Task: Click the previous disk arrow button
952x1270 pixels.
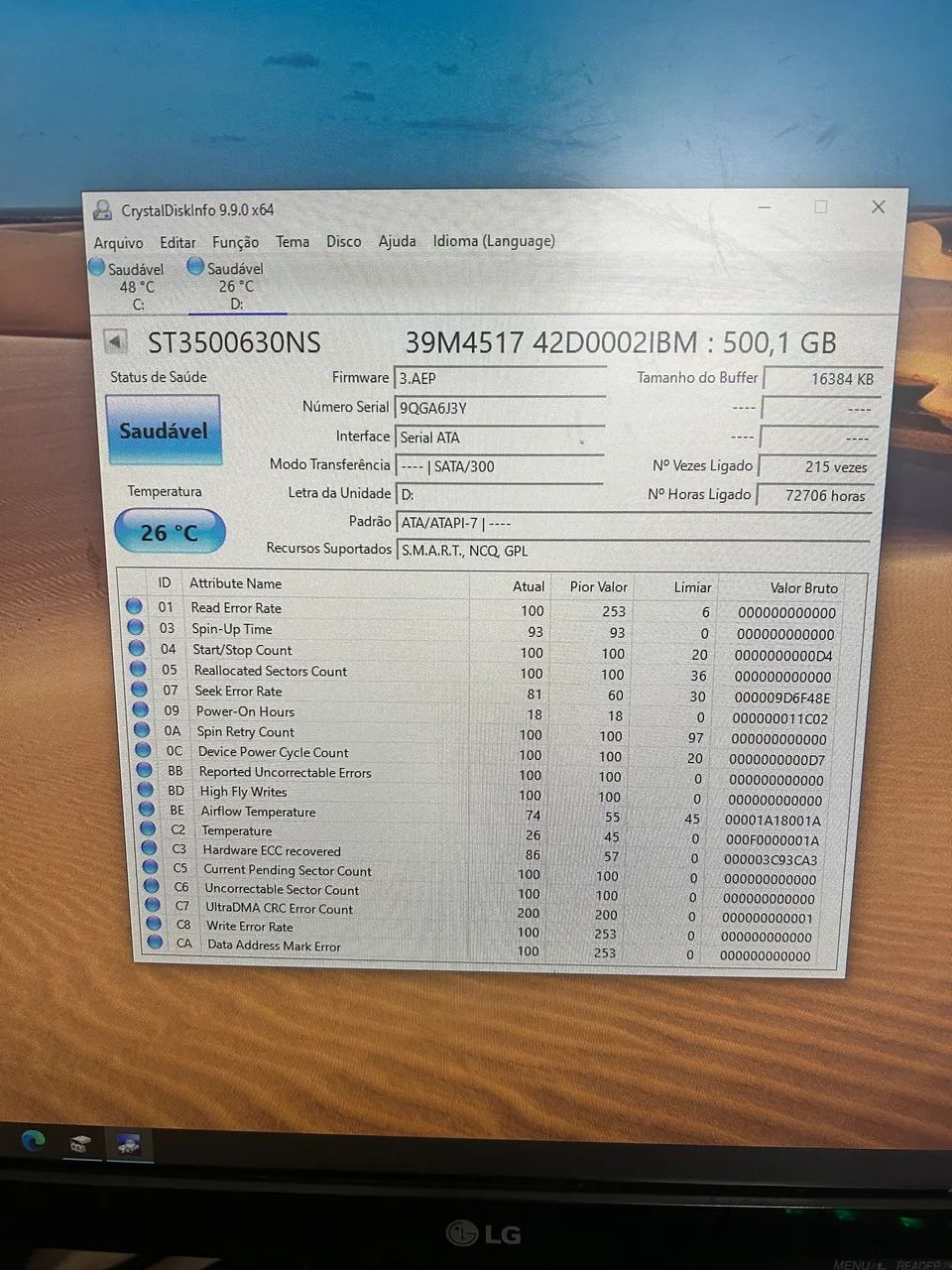Action: 116,342
